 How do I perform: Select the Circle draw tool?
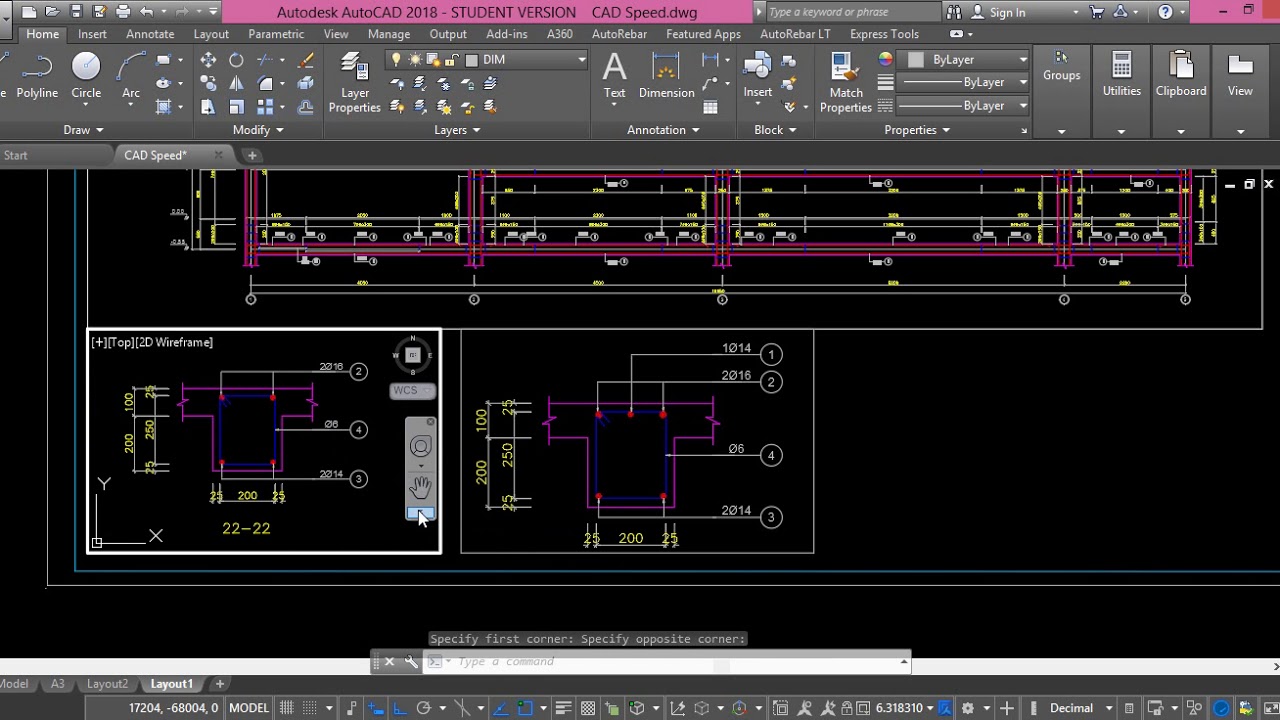[x=86, y=75]
